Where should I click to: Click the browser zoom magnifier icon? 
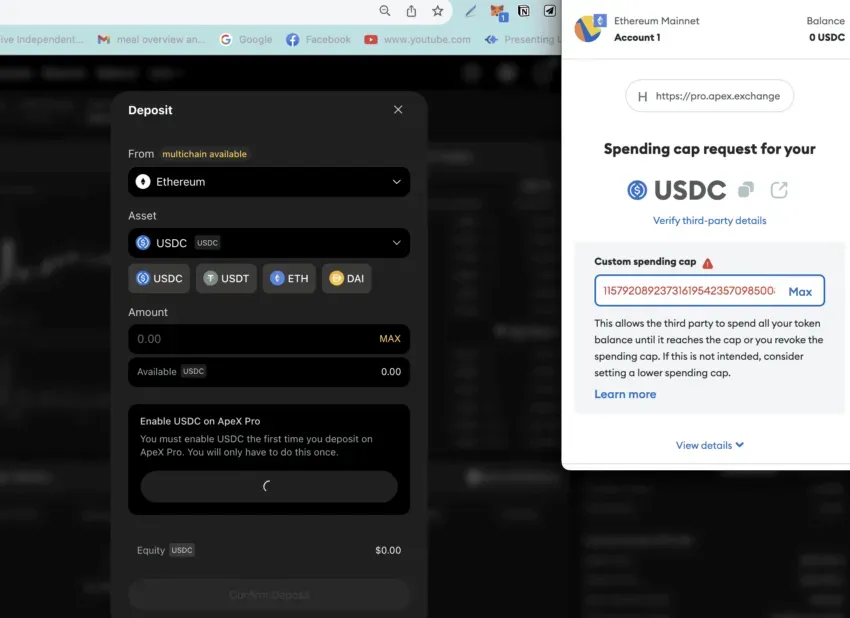coord(384,11)
